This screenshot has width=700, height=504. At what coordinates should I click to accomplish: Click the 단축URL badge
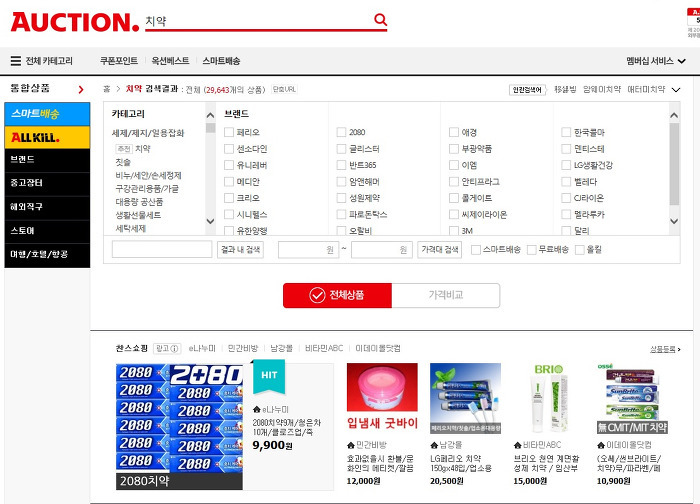click(x=284, y=89)
